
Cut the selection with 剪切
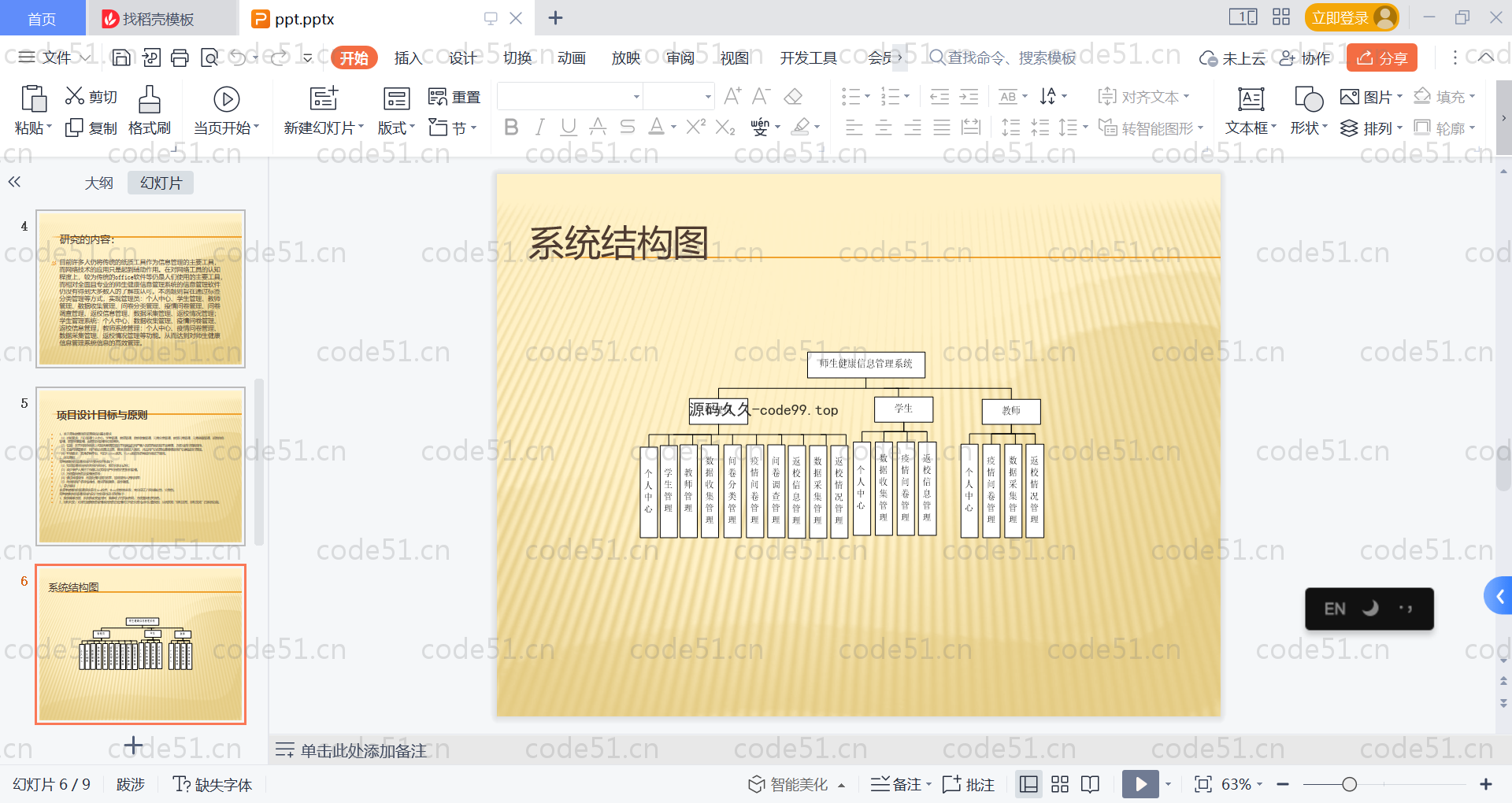tap(91, 97)
